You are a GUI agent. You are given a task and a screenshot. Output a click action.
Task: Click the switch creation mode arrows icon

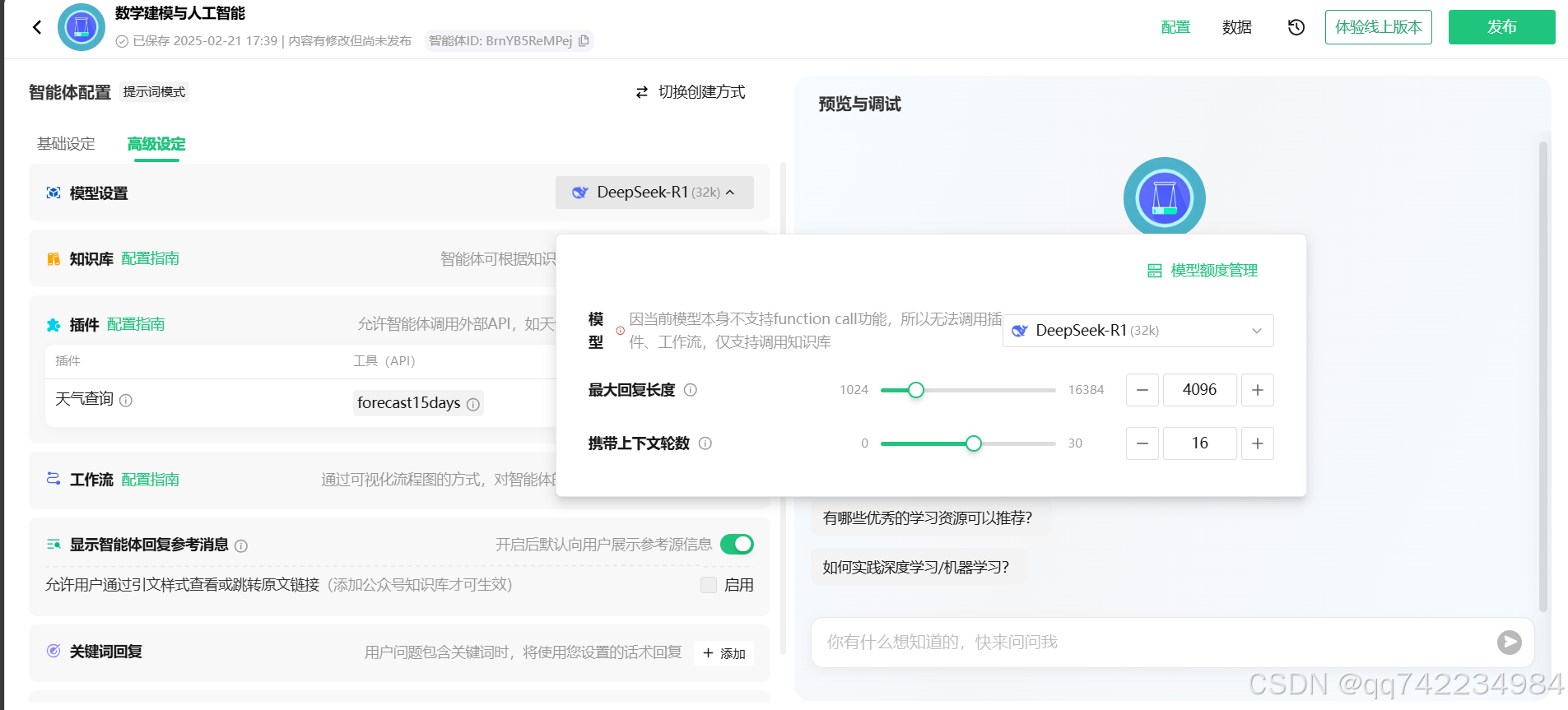pos(642,92)
